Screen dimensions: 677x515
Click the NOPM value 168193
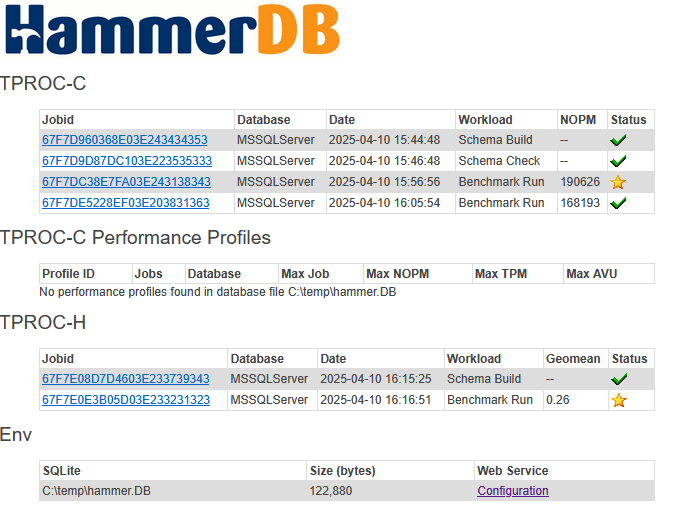coord(580,203)
